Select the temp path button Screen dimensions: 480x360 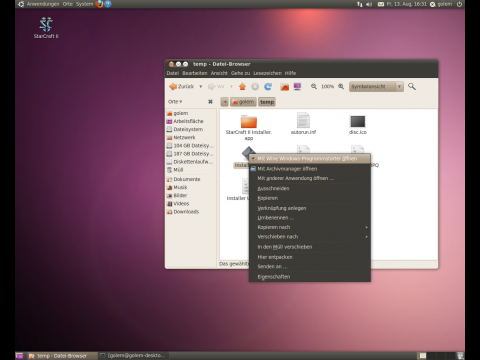pyautogui.click(x=267, y=102)
